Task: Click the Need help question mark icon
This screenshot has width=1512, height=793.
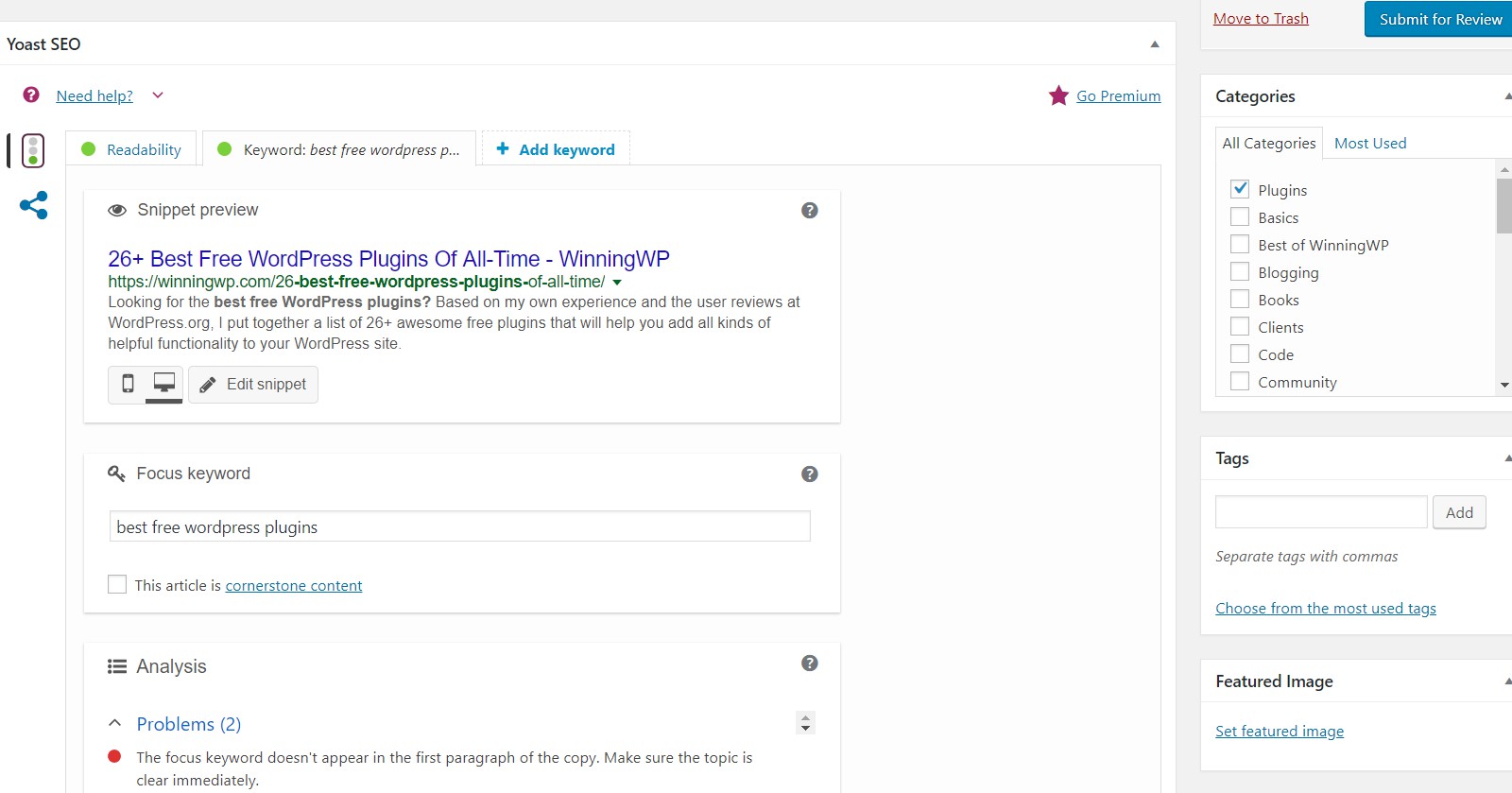Action: coord(31,95)
